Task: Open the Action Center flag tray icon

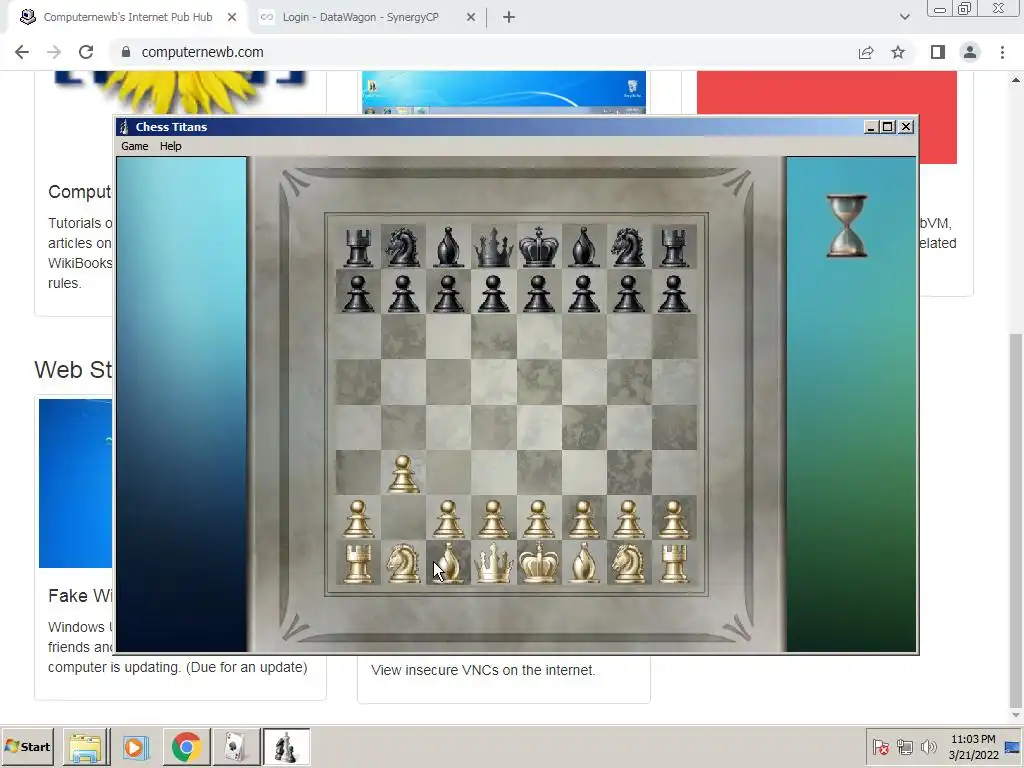Action: (880, 746)
